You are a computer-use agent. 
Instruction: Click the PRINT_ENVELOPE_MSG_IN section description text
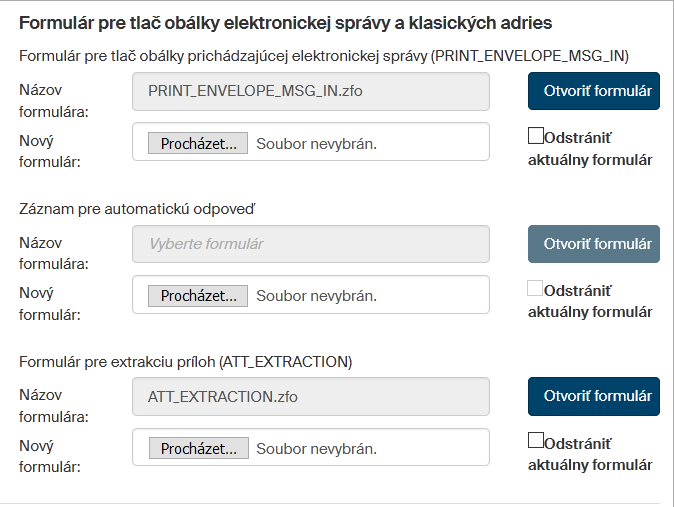pos(324,55)
